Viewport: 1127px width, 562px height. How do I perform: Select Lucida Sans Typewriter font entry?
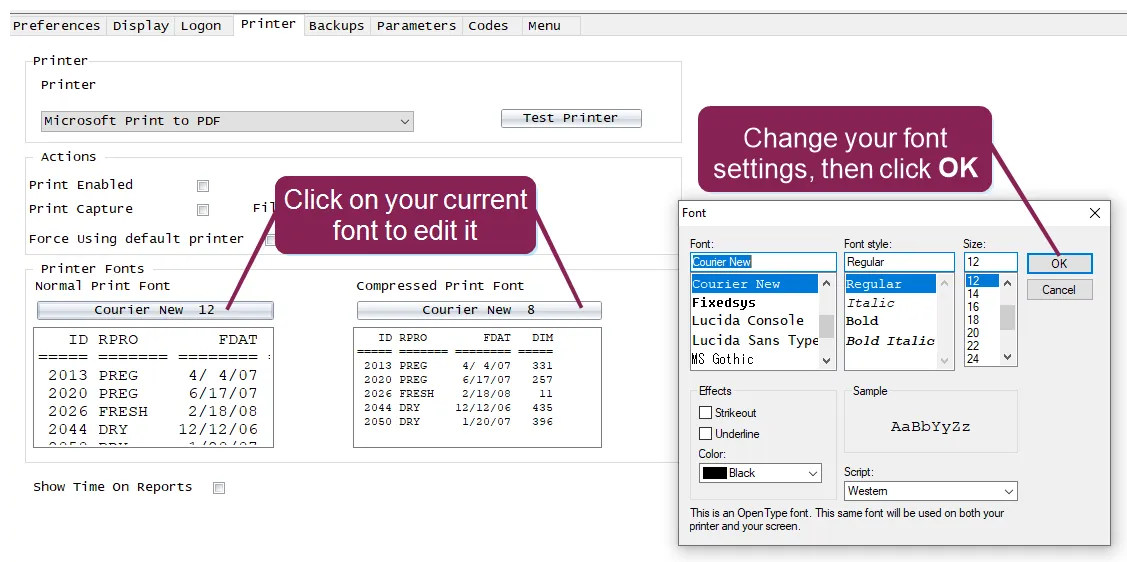(754, 340)
